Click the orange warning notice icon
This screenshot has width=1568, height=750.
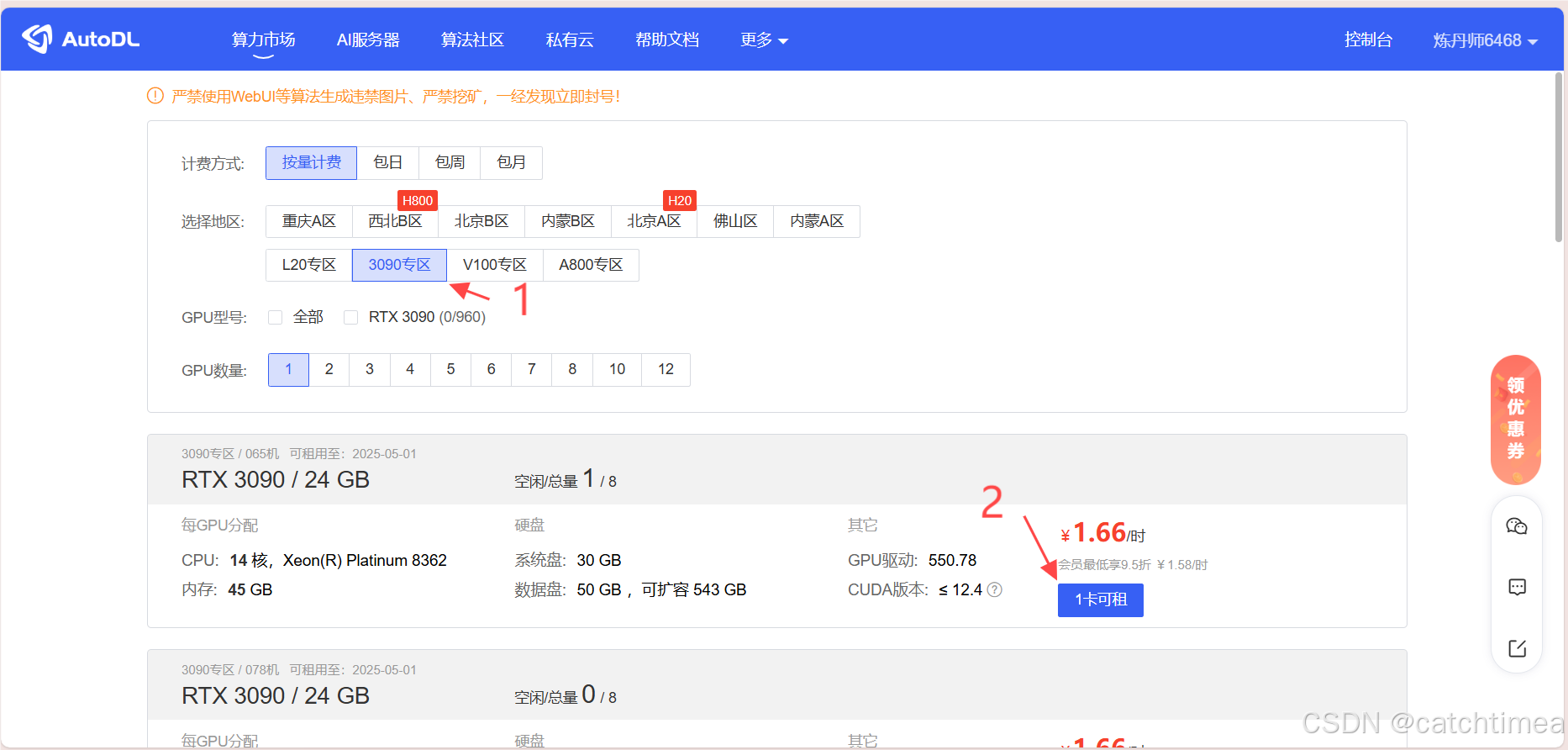(x=155, y=96)
